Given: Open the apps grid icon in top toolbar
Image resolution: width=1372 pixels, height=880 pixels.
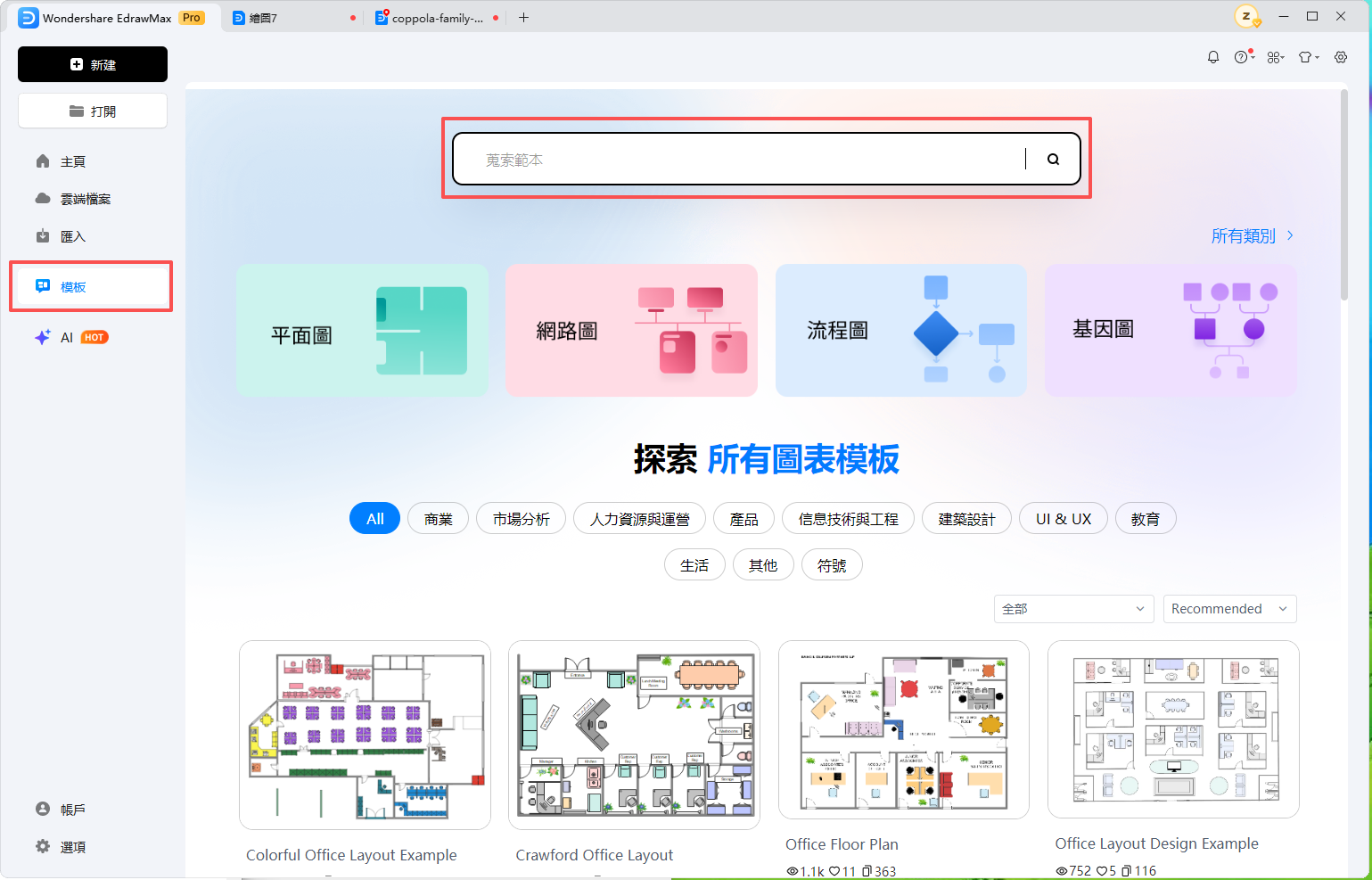Looking at the screenshot, I should [1276, 57].
